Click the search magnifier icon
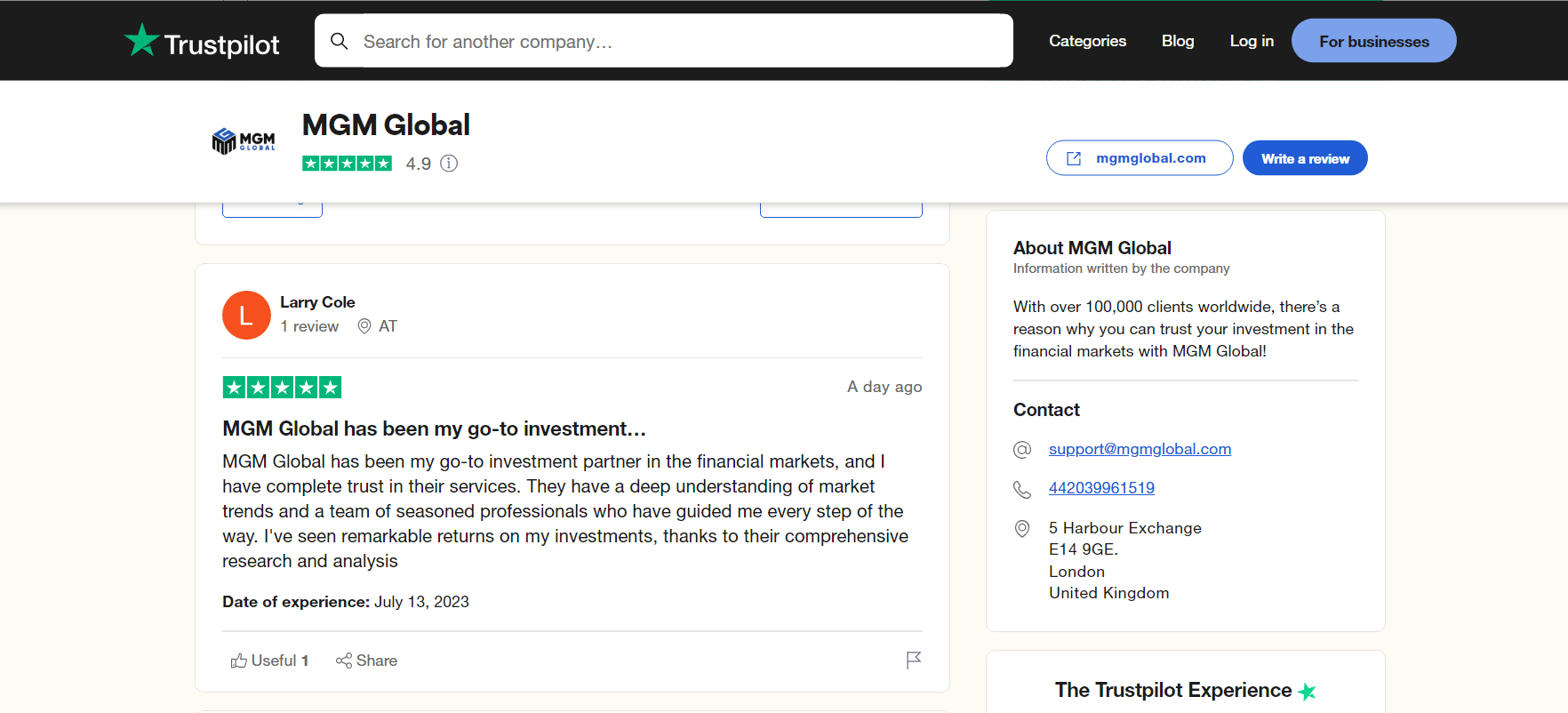This screenshot has width=1568, height=713. pos(339,41)
